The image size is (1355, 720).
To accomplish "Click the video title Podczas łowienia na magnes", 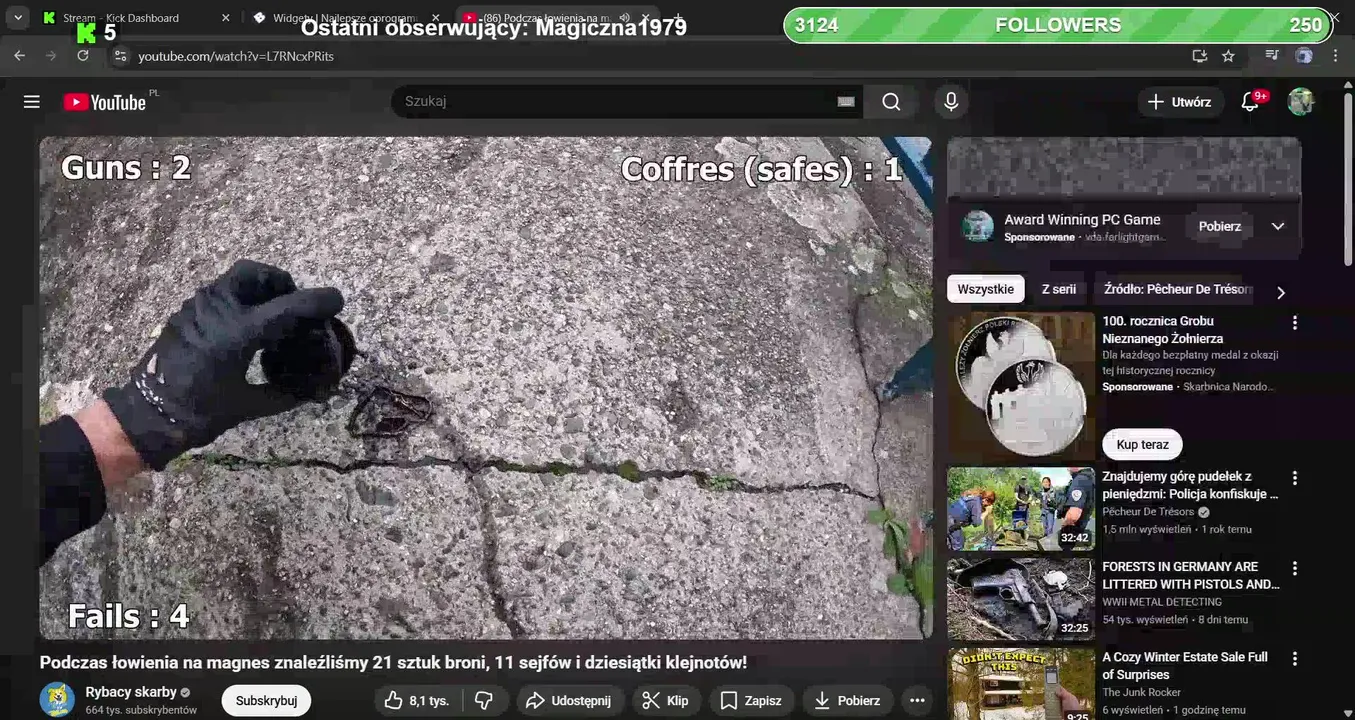I will 393,663.
